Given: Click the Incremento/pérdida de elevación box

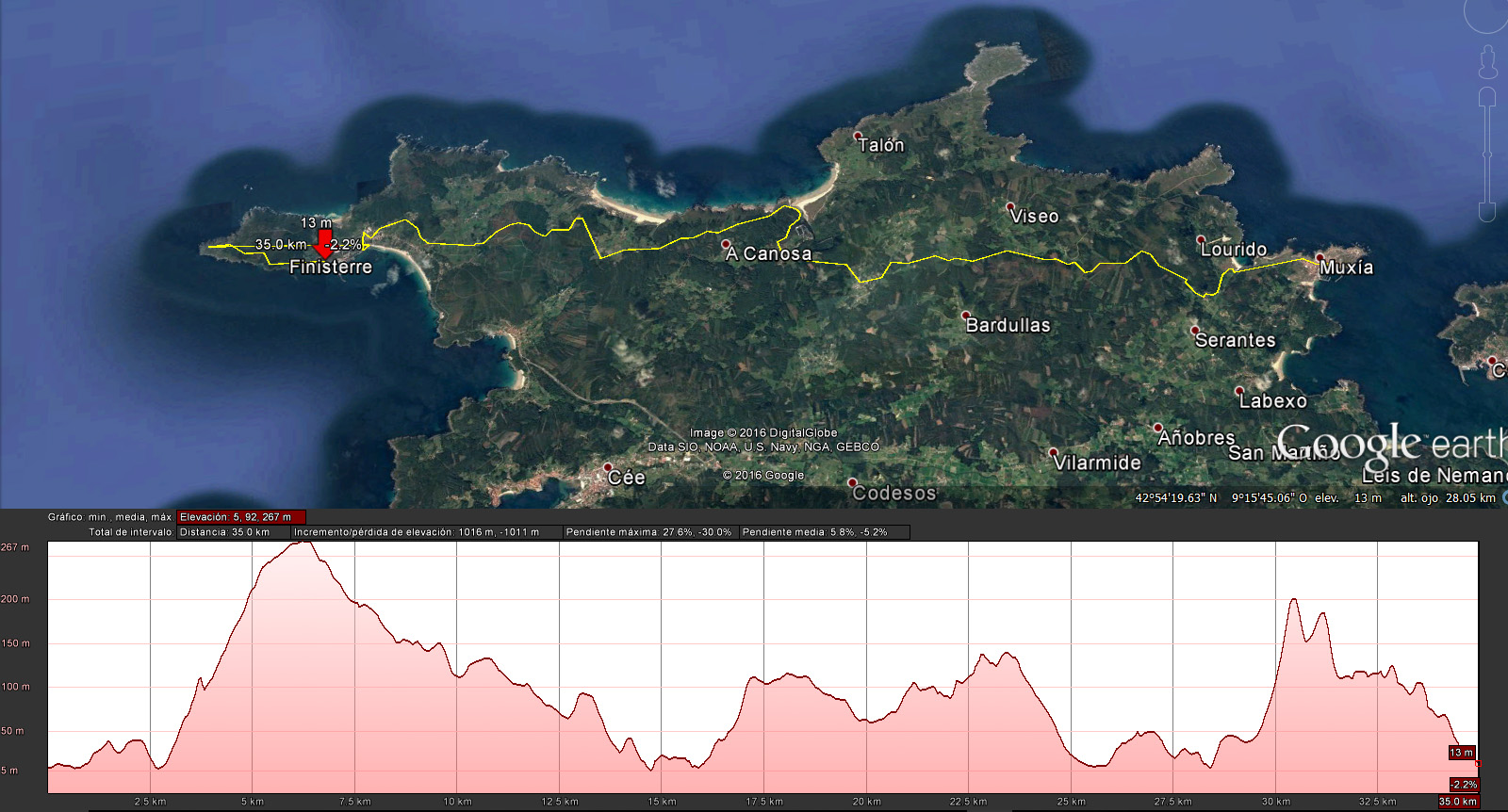Looking at the screenshot, I should [417, 532].
